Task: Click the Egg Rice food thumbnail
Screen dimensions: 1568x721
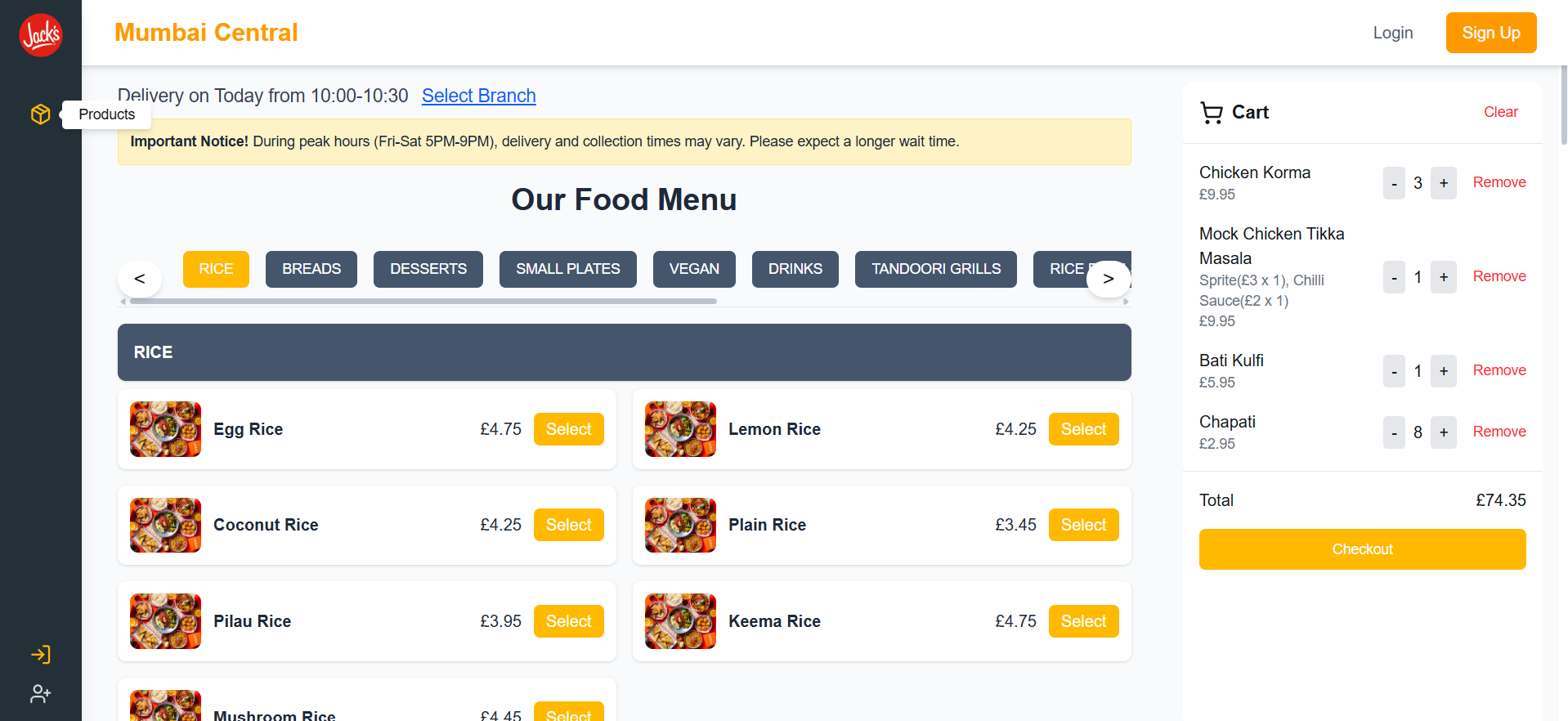Action: coord(165,429)
